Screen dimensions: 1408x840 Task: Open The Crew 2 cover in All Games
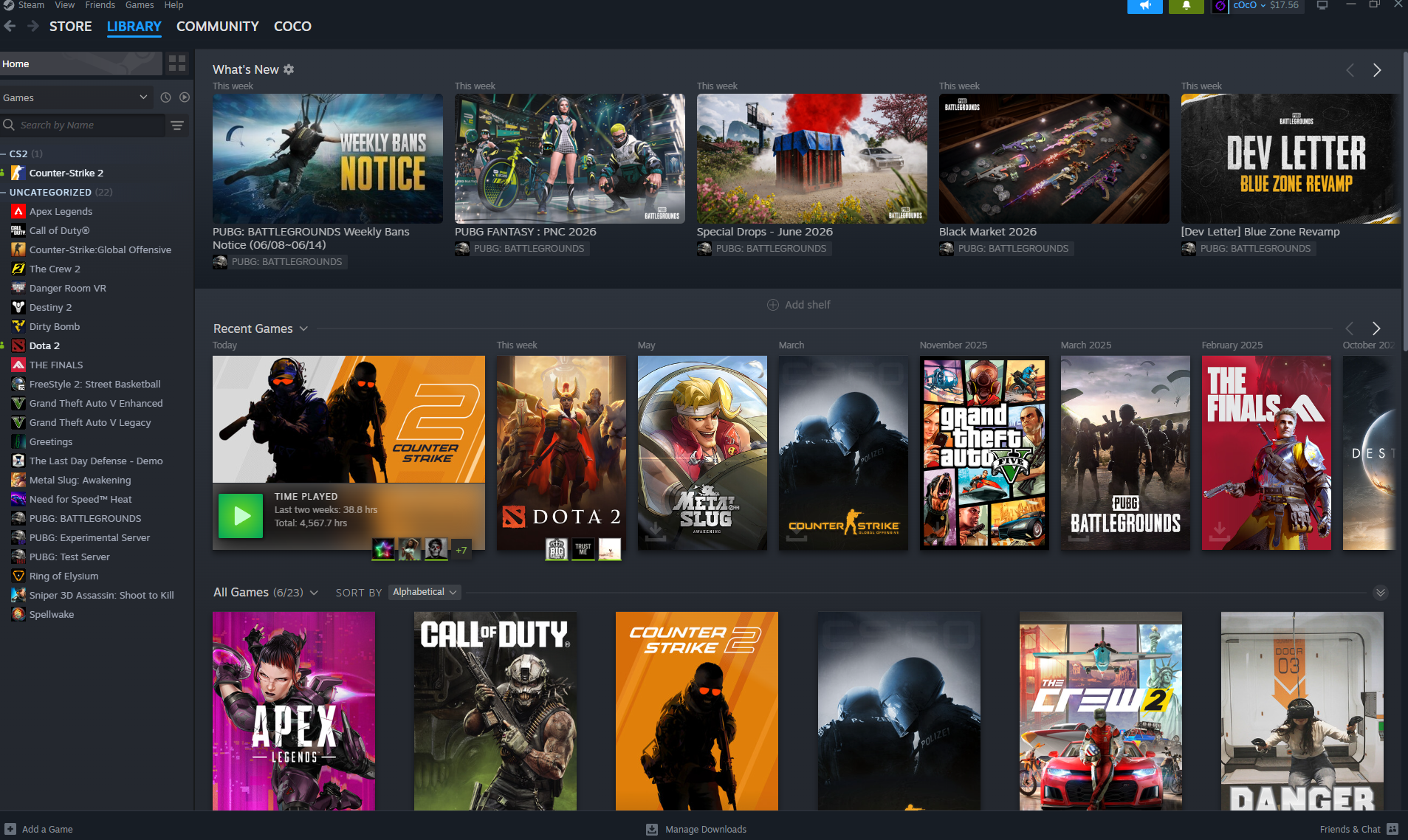pyautogui.click(x=1101, y=711)
